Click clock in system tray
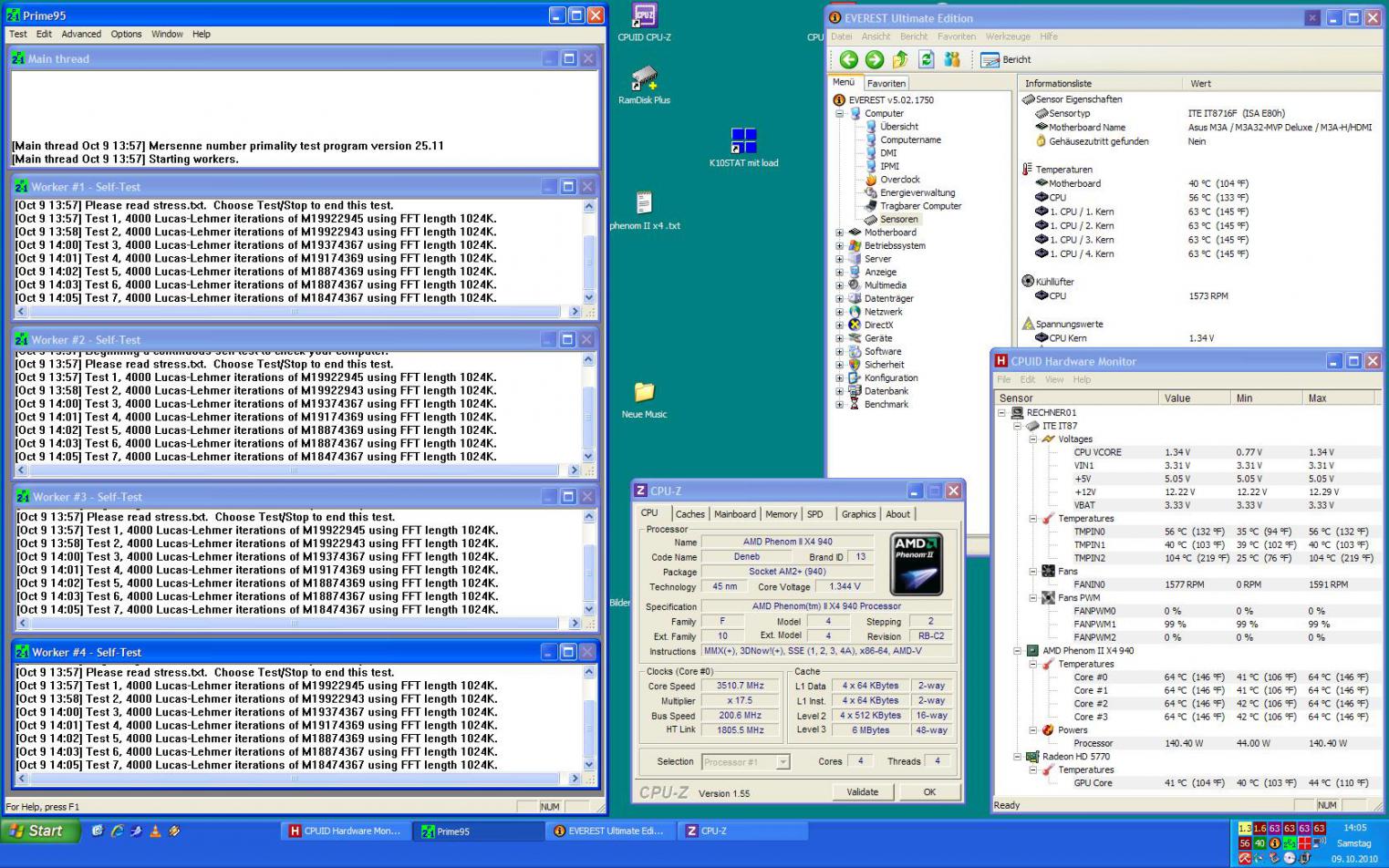This screenshot has width=1389, height=868. pos(1354,828)
